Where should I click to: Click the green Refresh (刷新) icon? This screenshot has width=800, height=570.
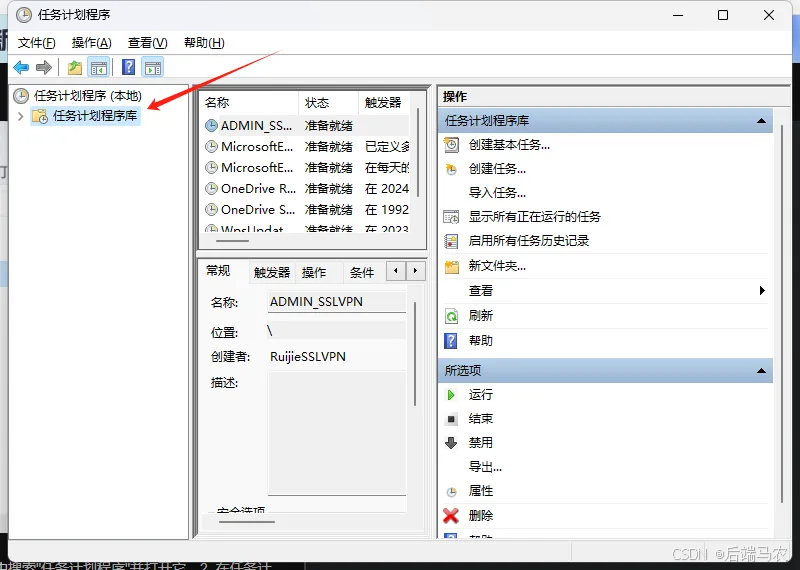[452, 316]
